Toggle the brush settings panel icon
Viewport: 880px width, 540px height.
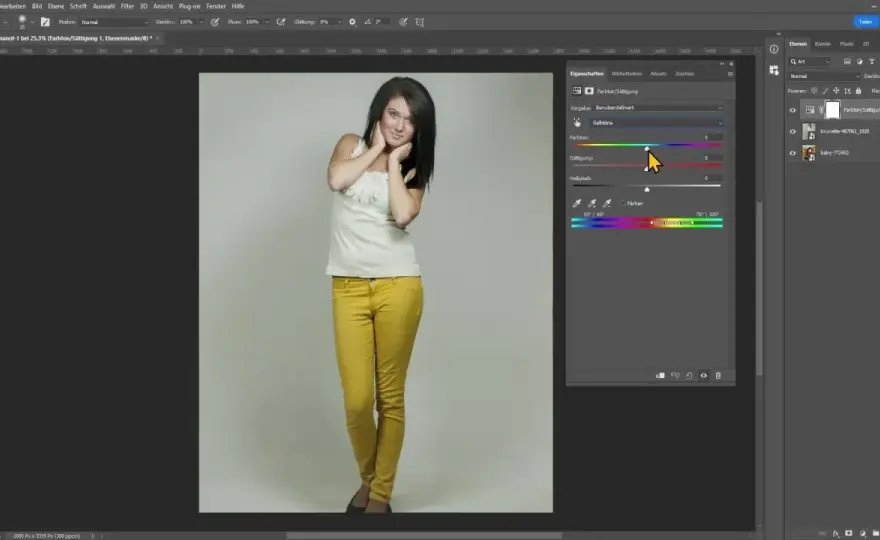point(45,22)
